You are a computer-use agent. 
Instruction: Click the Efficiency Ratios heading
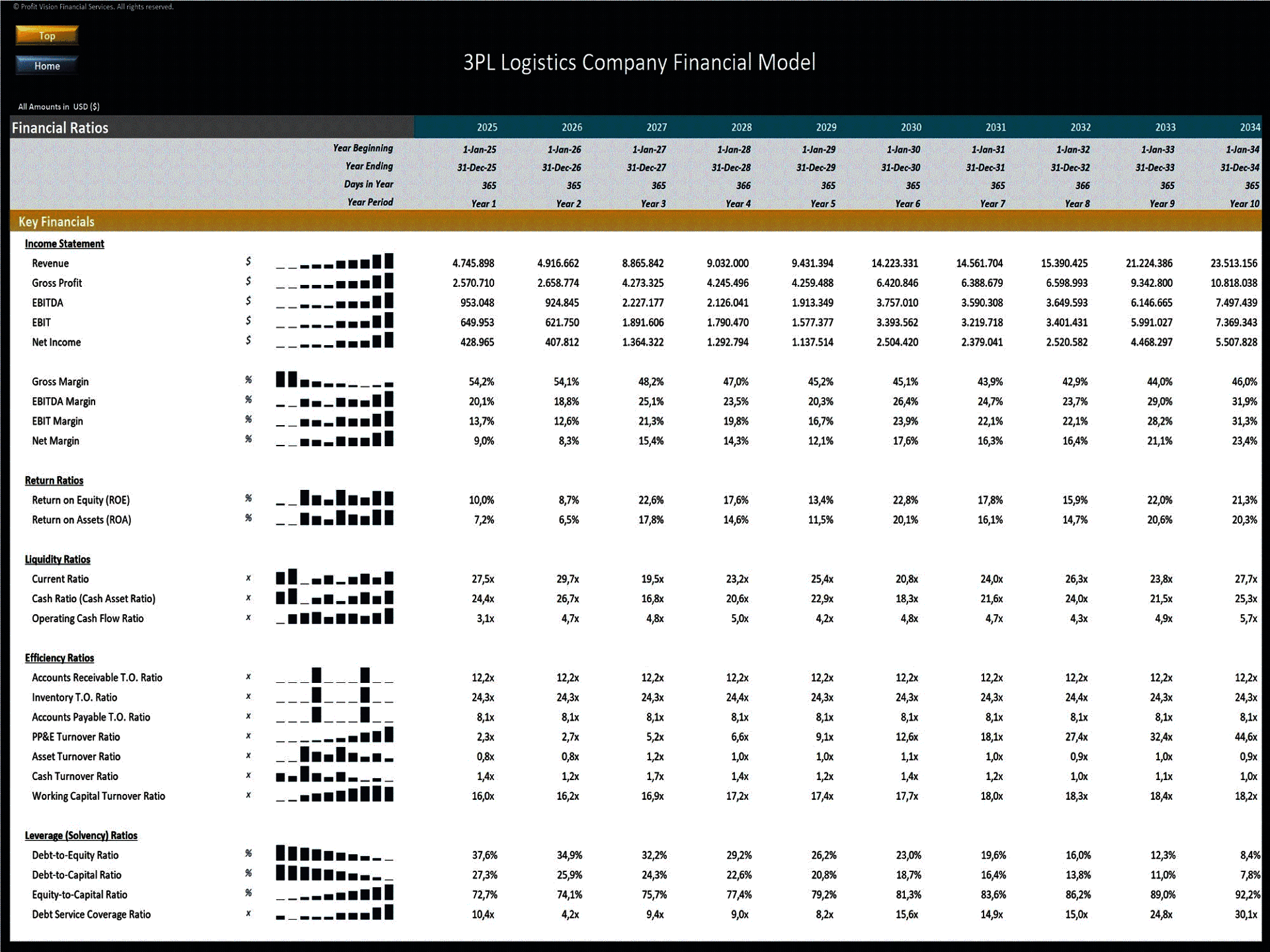pos(60,658)
